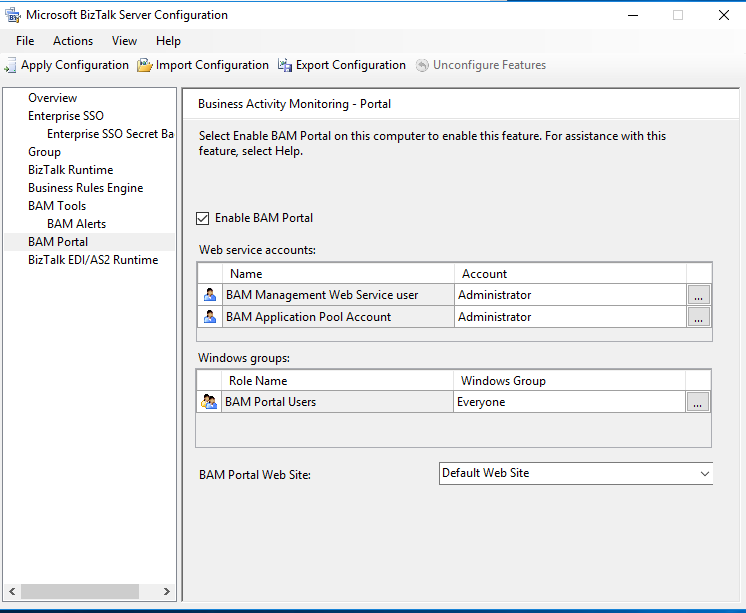Click Import Configuration toolbar label
Viewport: 746px width, 613px height.
(x=212, y=65)
